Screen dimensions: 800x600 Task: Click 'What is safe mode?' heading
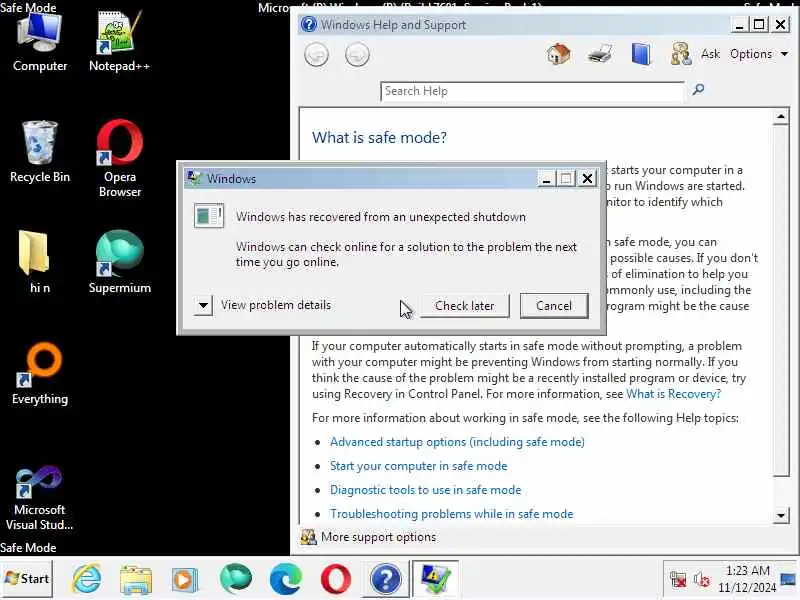click(379, 137)
